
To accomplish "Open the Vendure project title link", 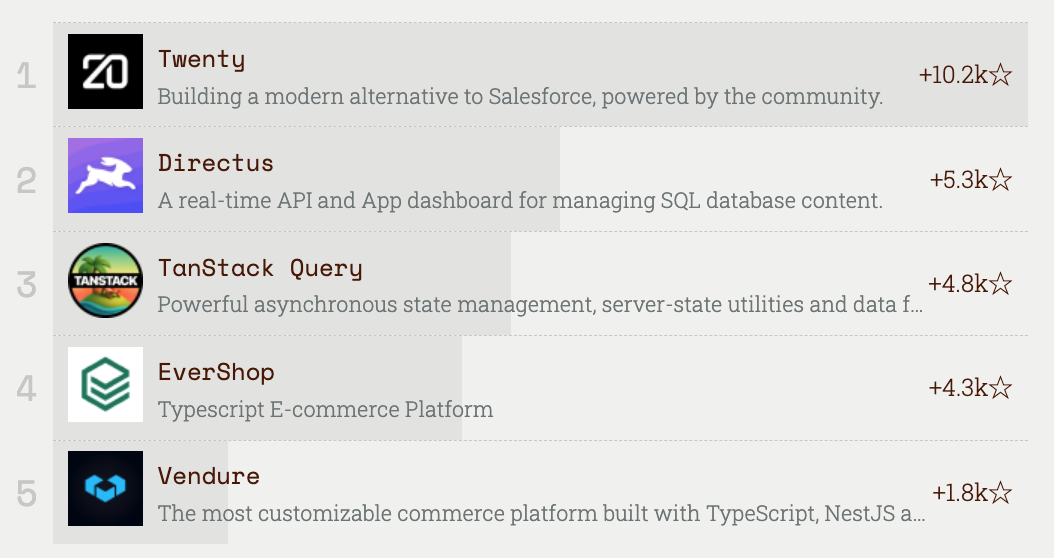I will pos(208,476).
